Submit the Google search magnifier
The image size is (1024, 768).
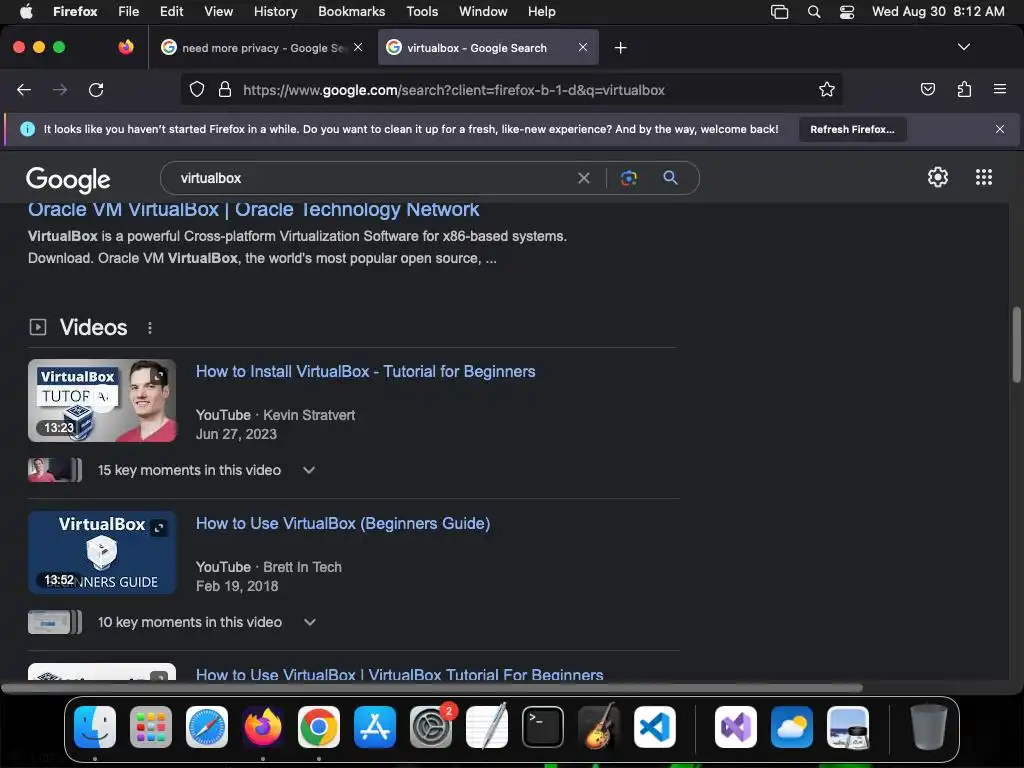(670, 178)
